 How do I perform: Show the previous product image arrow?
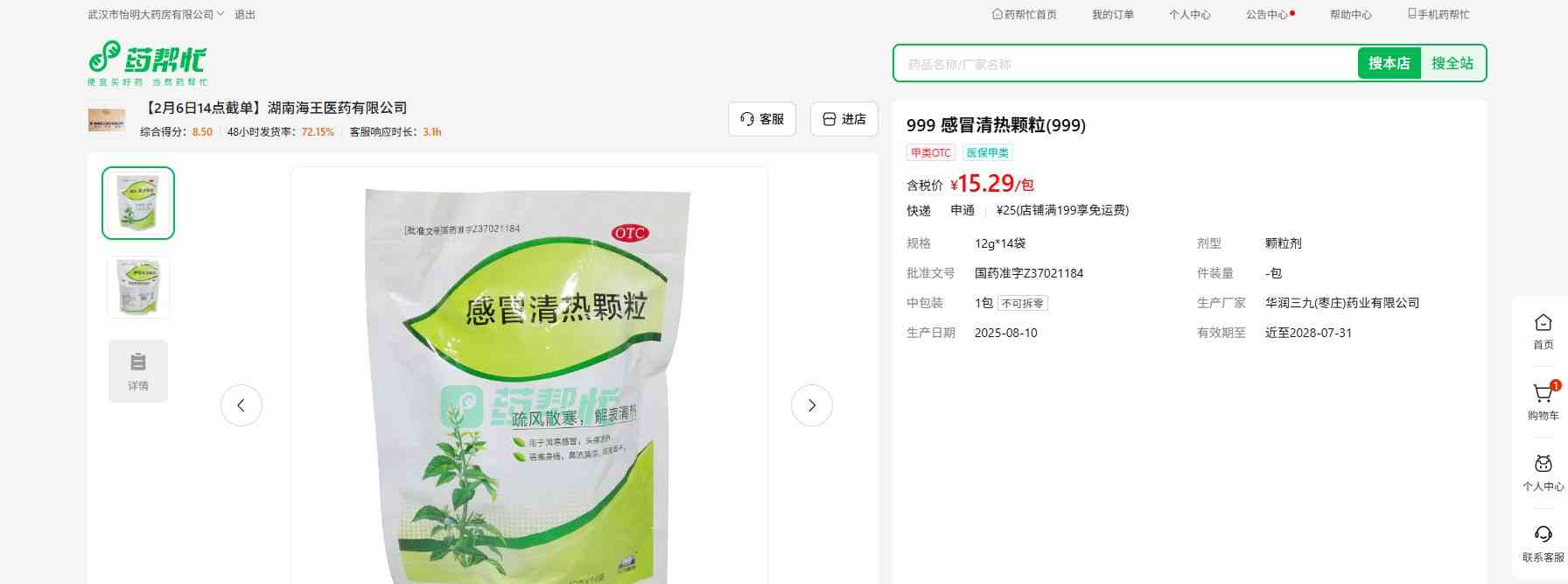pos(241,405)
